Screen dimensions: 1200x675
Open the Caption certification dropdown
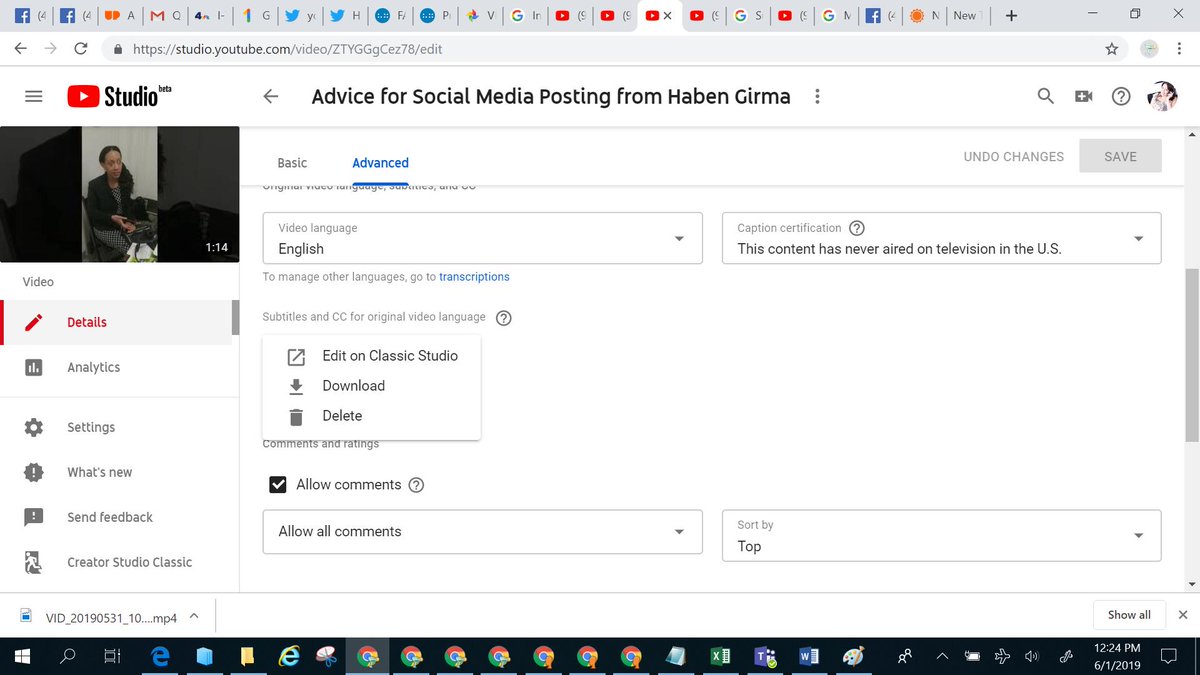point(1138,238)
